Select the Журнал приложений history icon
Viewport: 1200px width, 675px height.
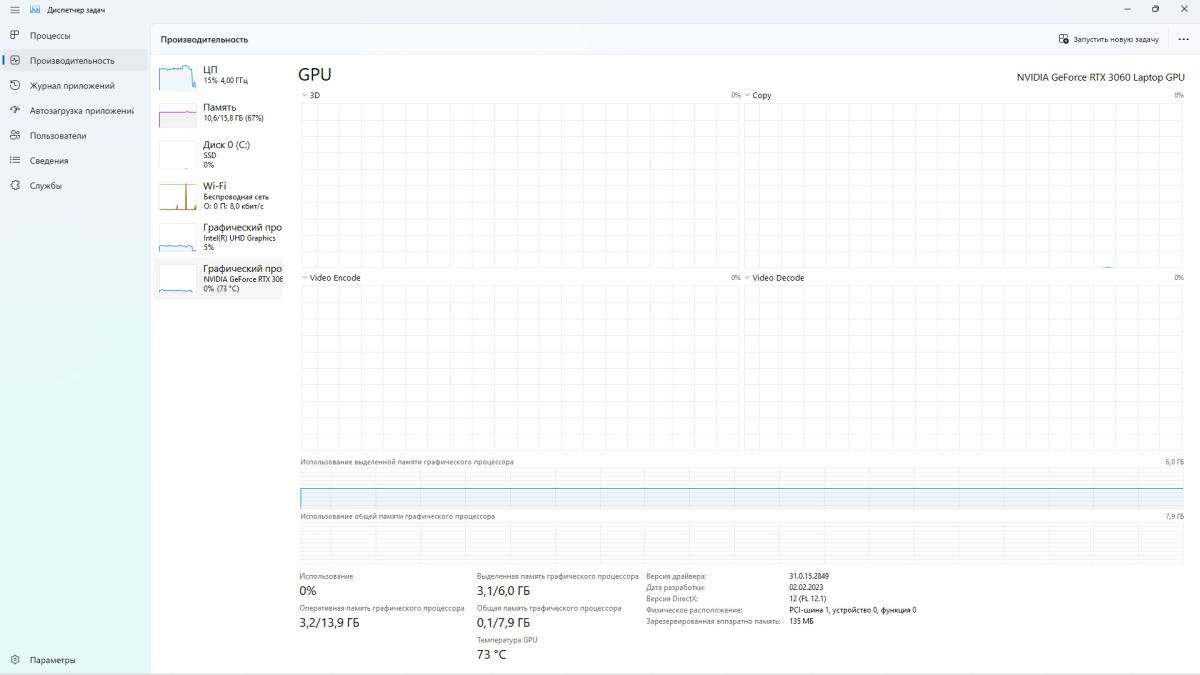15,85
